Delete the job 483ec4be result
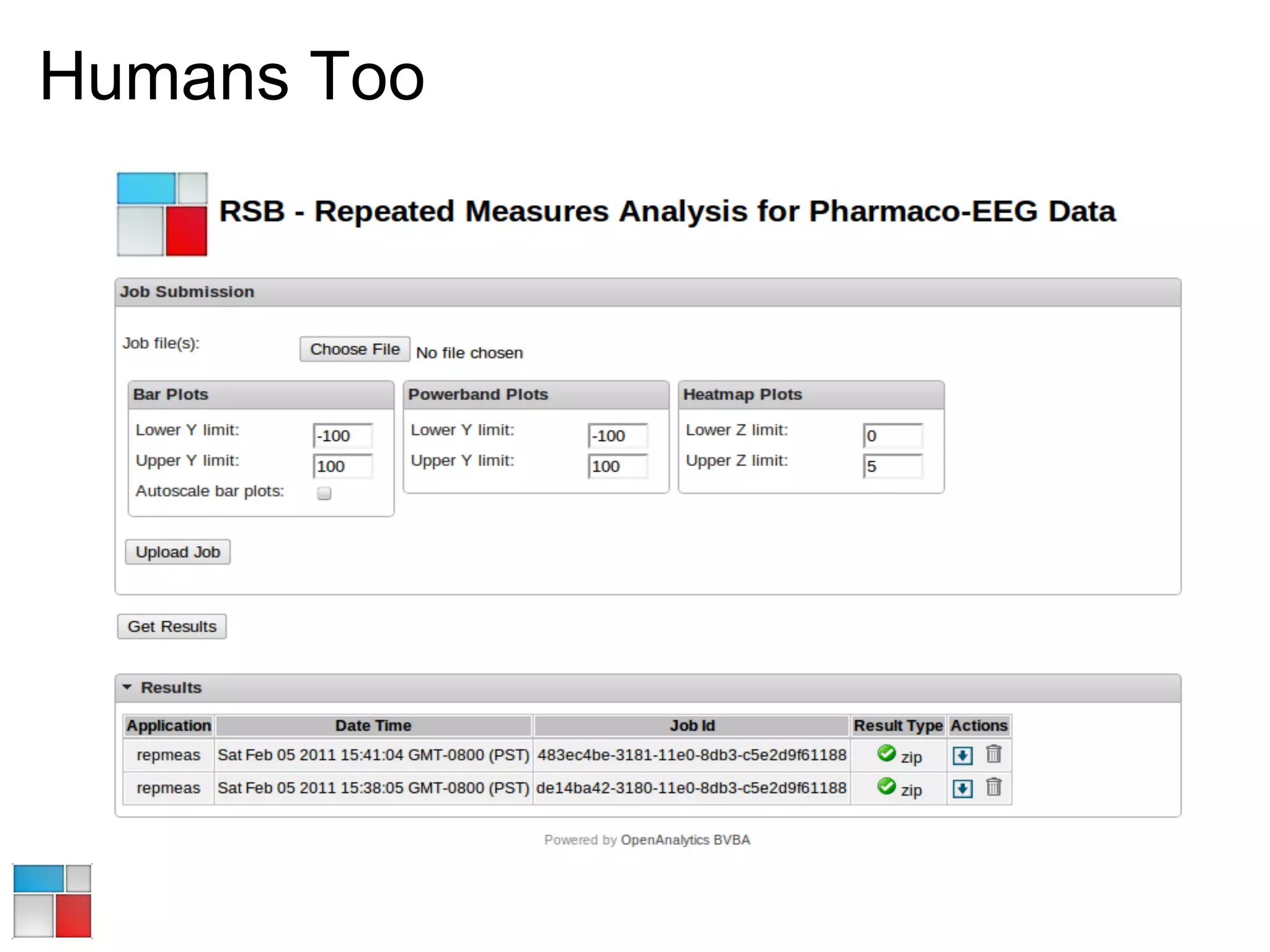The height and width of the screenshot is (952, 1270). coord(993,754)
